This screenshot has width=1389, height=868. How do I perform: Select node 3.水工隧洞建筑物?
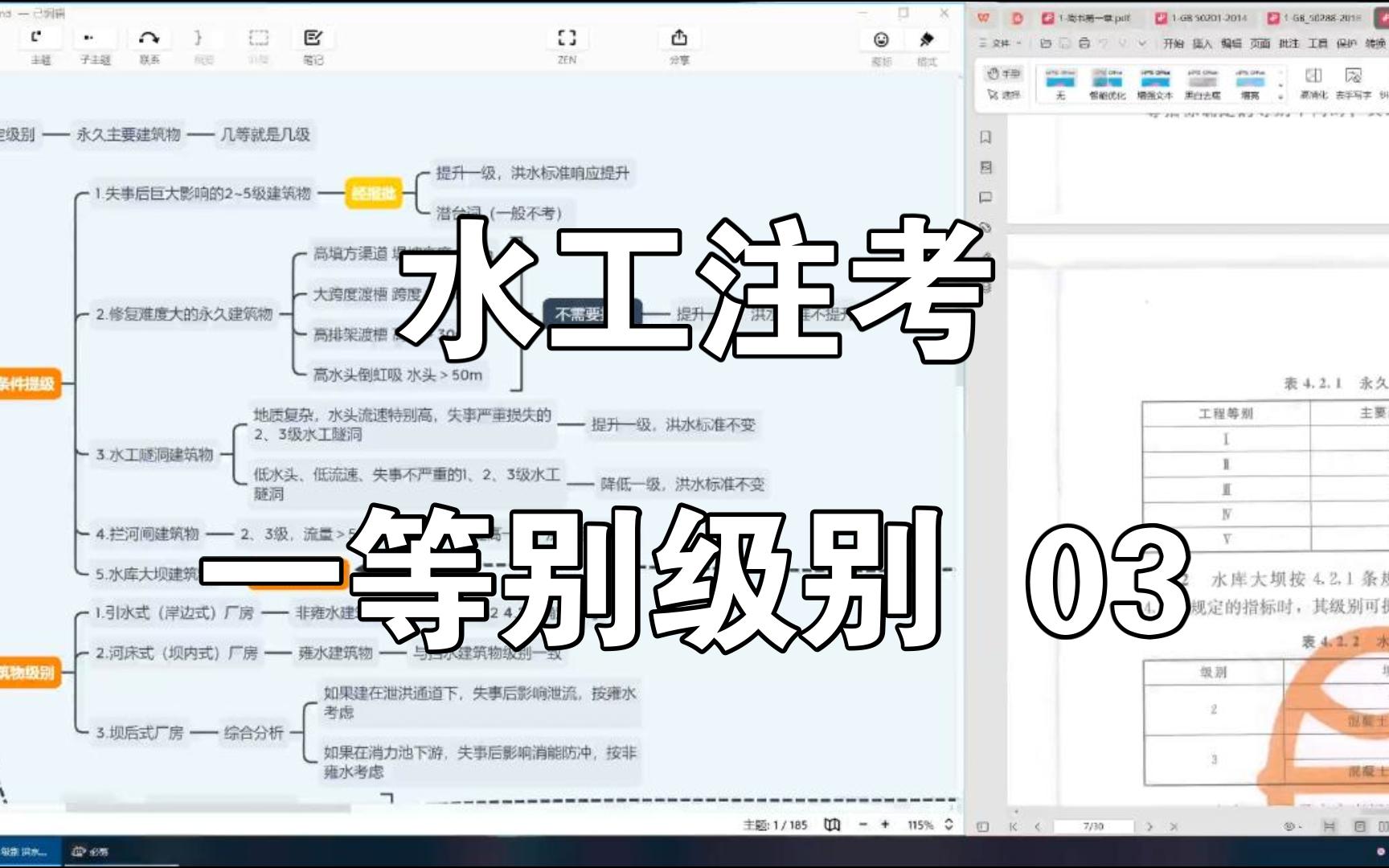point(154,455)
